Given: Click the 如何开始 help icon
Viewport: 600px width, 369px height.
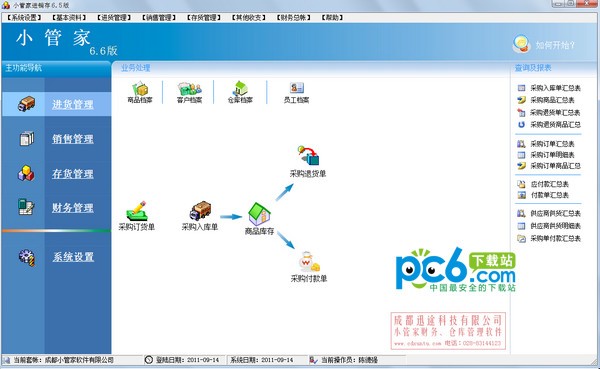Looking at the screenshot, I should tap(521, 44).
